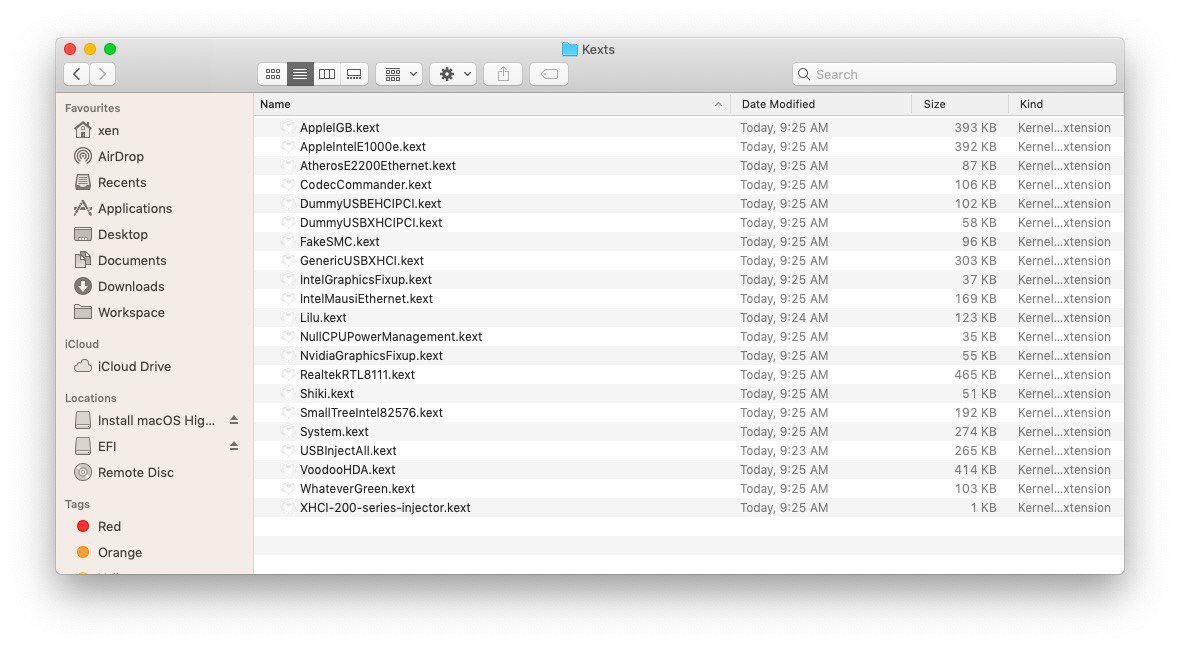Click the Share toolbar button
Screen dimensions: 1180x648
[x=503, y=74]
